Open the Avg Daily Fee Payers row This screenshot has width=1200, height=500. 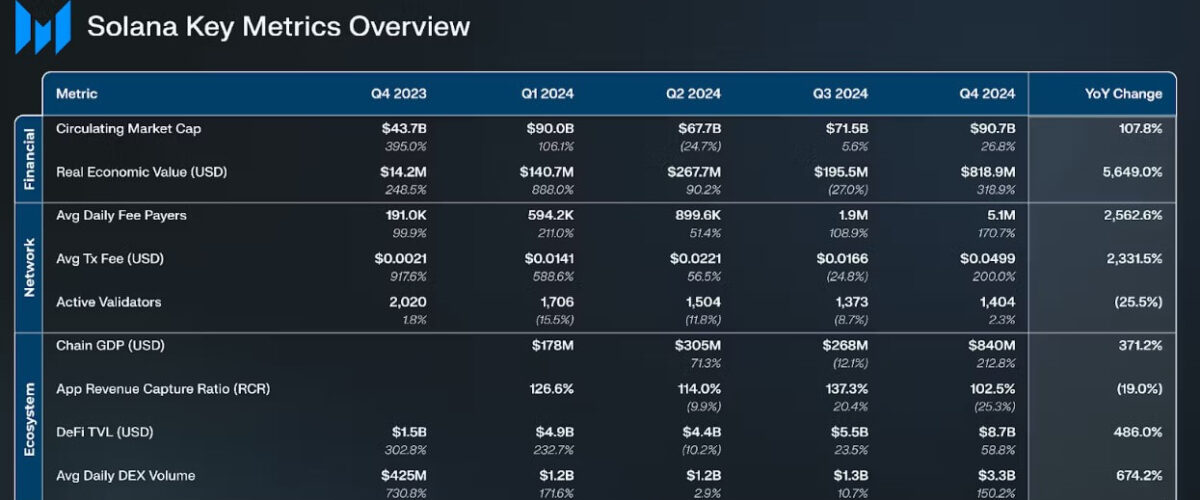(x=121, y=215)
